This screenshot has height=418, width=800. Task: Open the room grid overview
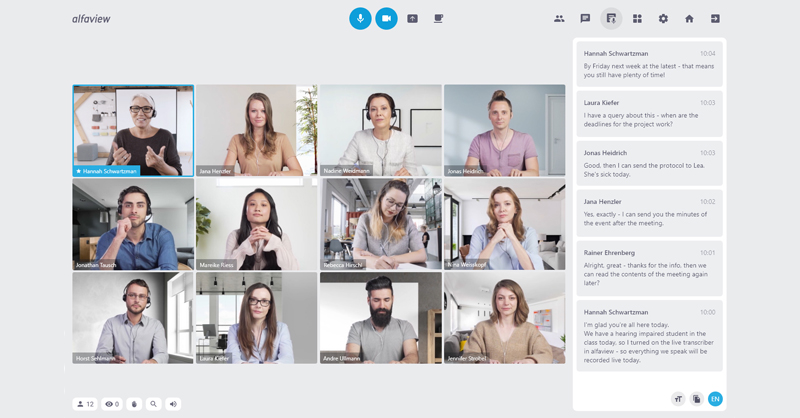pos(637,18)
